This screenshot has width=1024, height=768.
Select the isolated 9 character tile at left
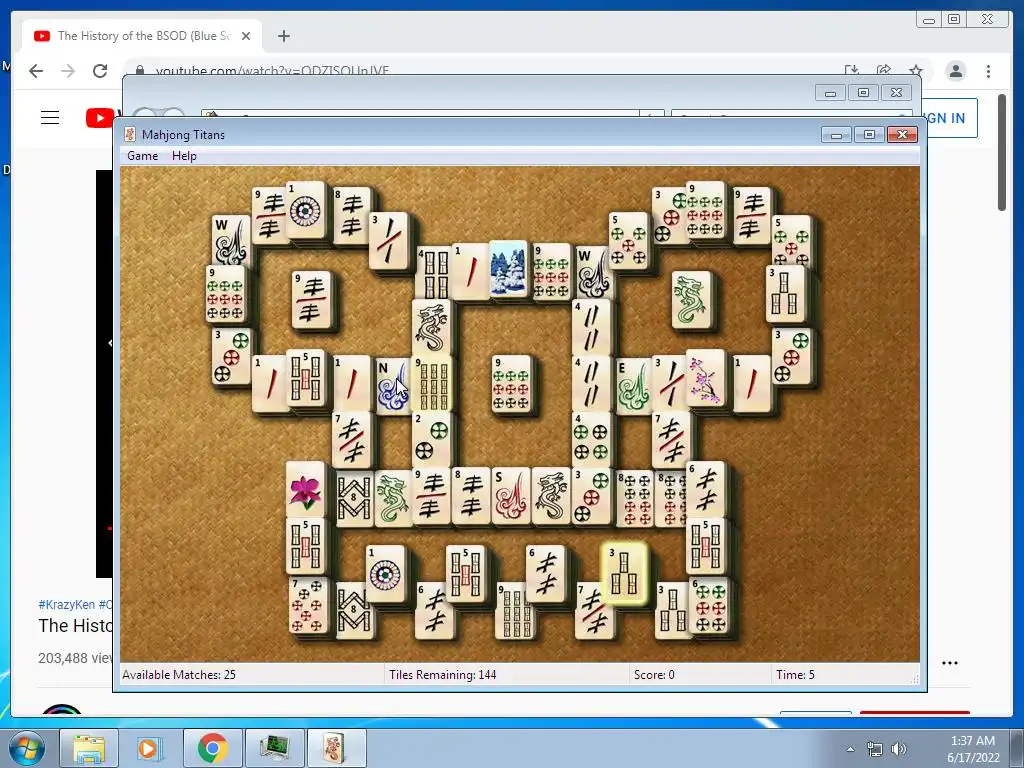(312, 300)
